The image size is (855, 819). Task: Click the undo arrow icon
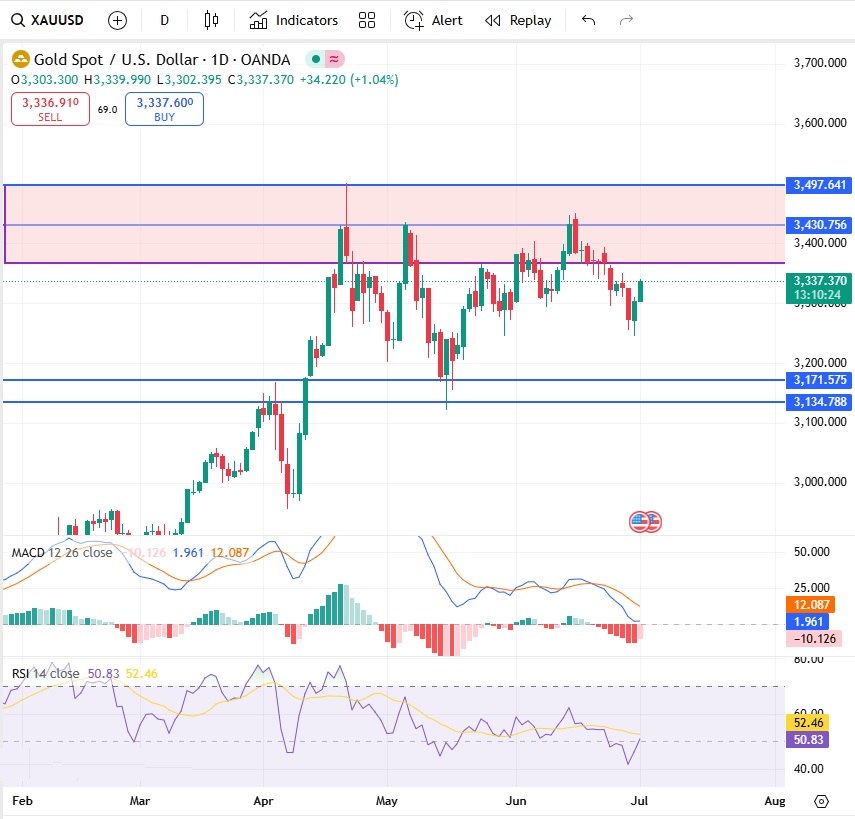click(588, 19)
